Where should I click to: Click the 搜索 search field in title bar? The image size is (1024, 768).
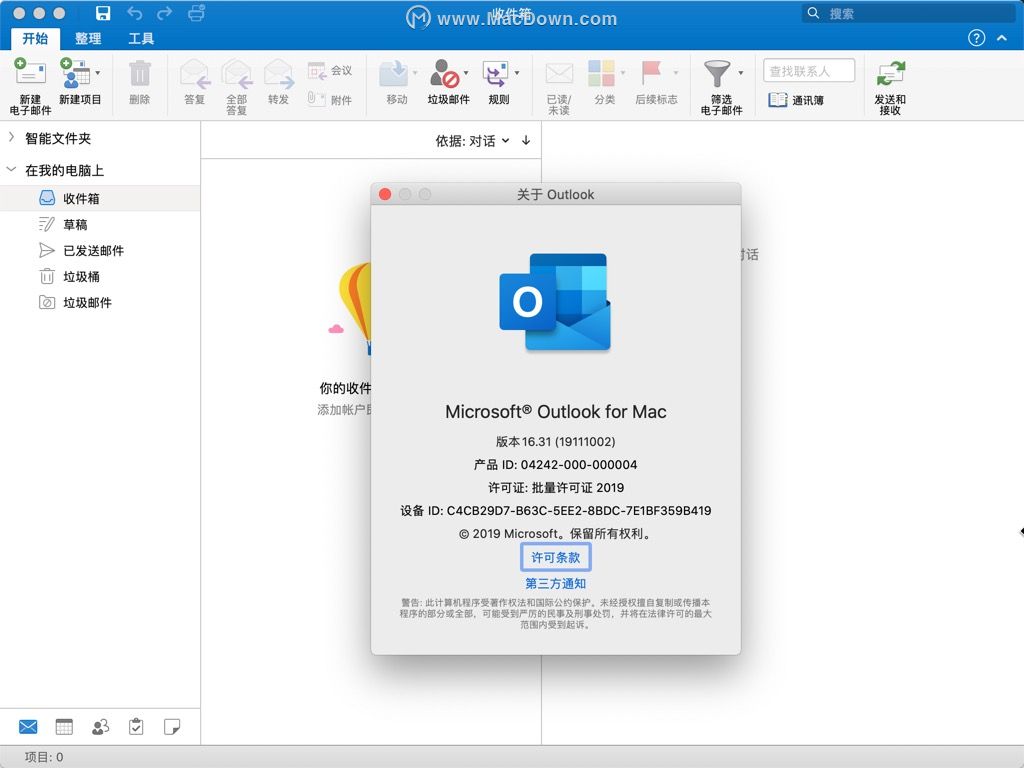click(908, 13)
